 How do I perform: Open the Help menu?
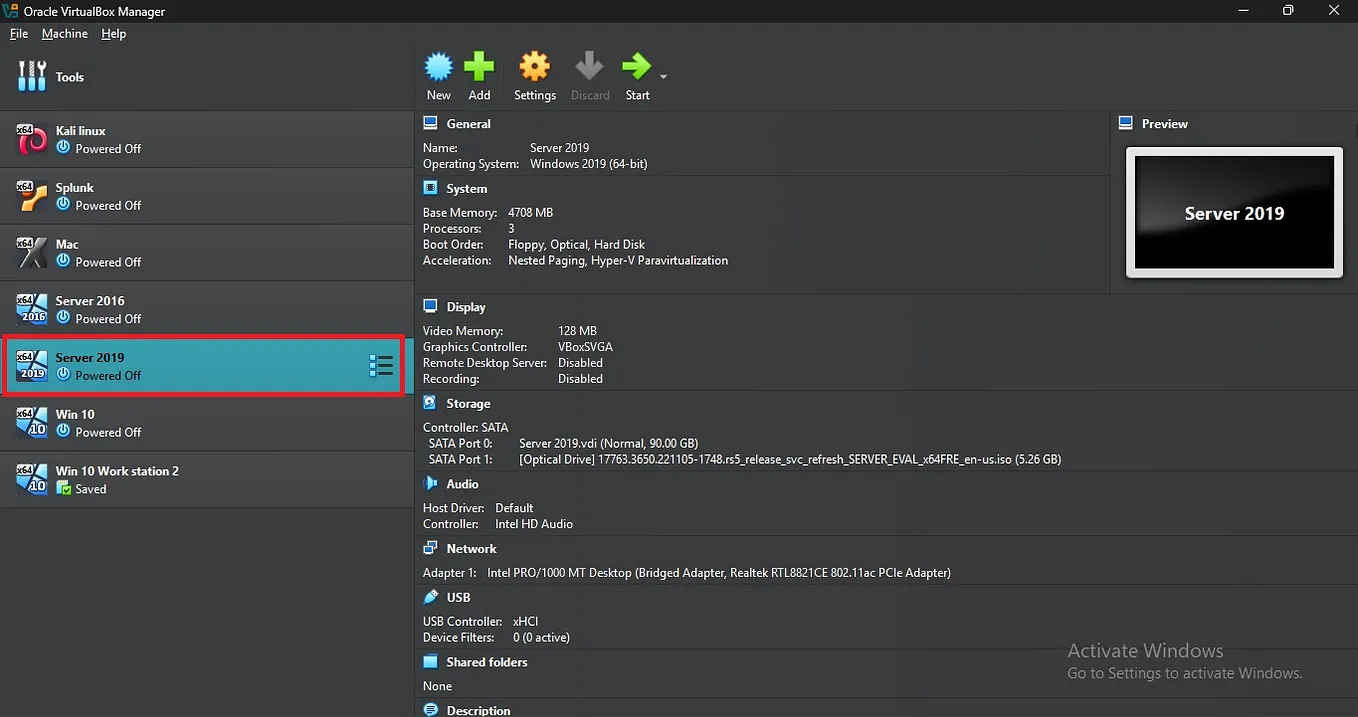(113, 33)
